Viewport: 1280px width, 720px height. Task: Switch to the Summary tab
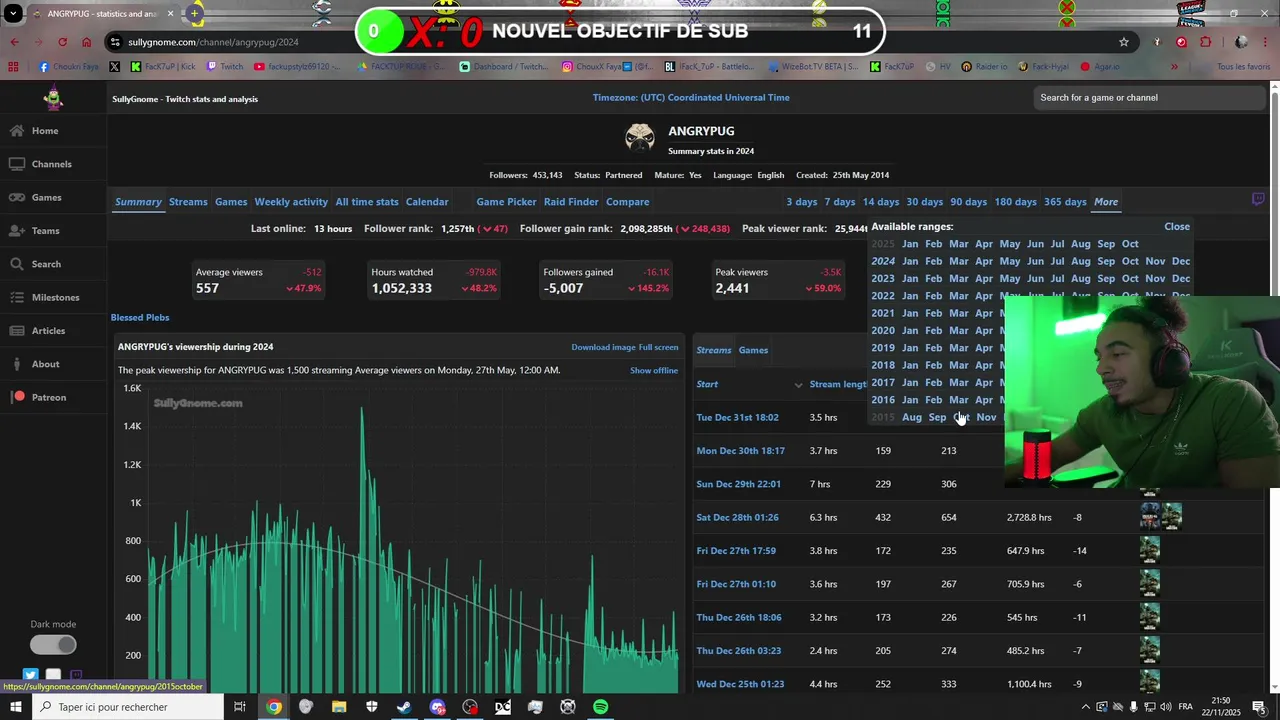(x=138, y=202)
